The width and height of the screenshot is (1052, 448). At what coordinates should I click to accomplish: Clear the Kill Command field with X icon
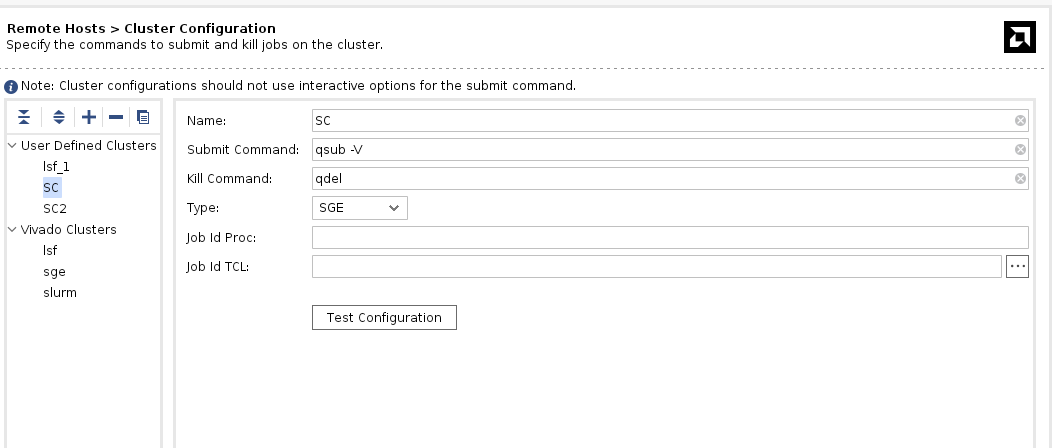point(1020,179)
